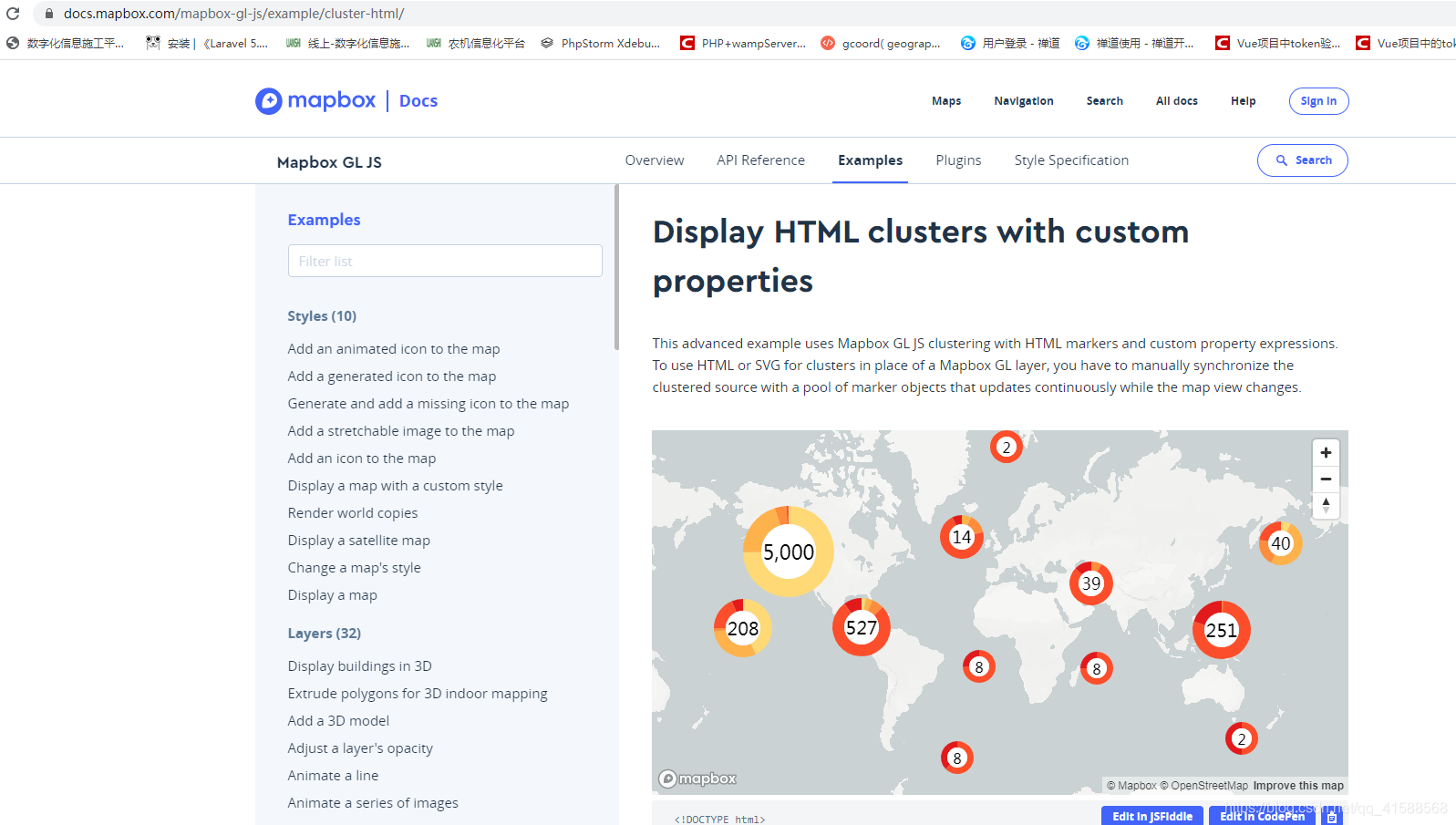Click the Layers (32) section heading
The height and width of the screenshot is (825, 1456).
point(325,633)
